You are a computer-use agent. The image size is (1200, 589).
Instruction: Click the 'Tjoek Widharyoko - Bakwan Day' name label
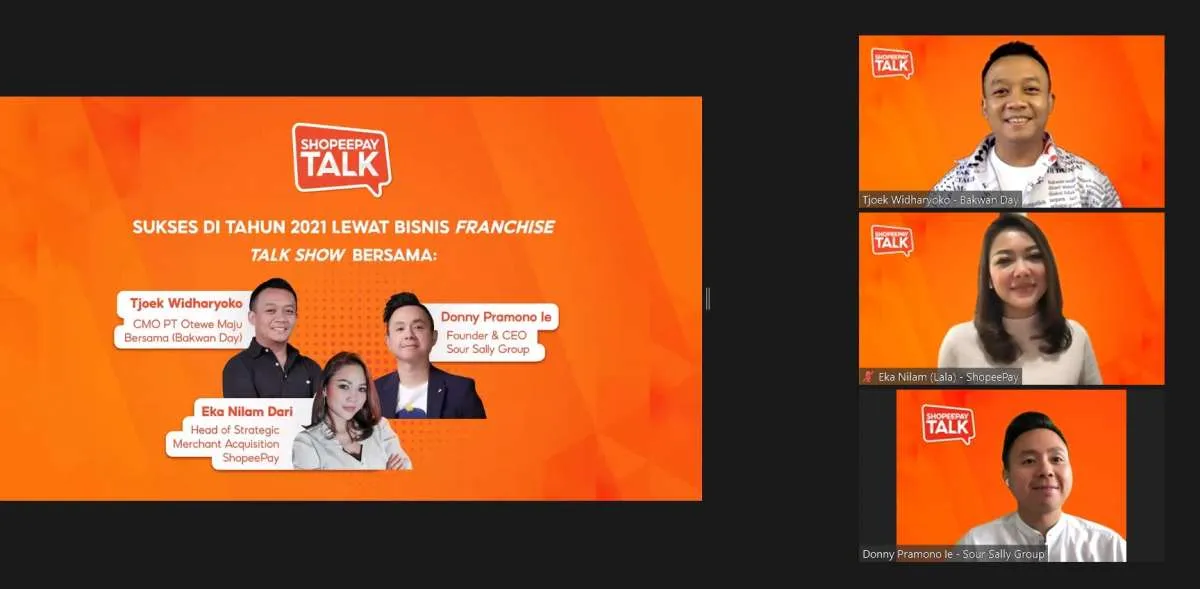pos(940,200)
